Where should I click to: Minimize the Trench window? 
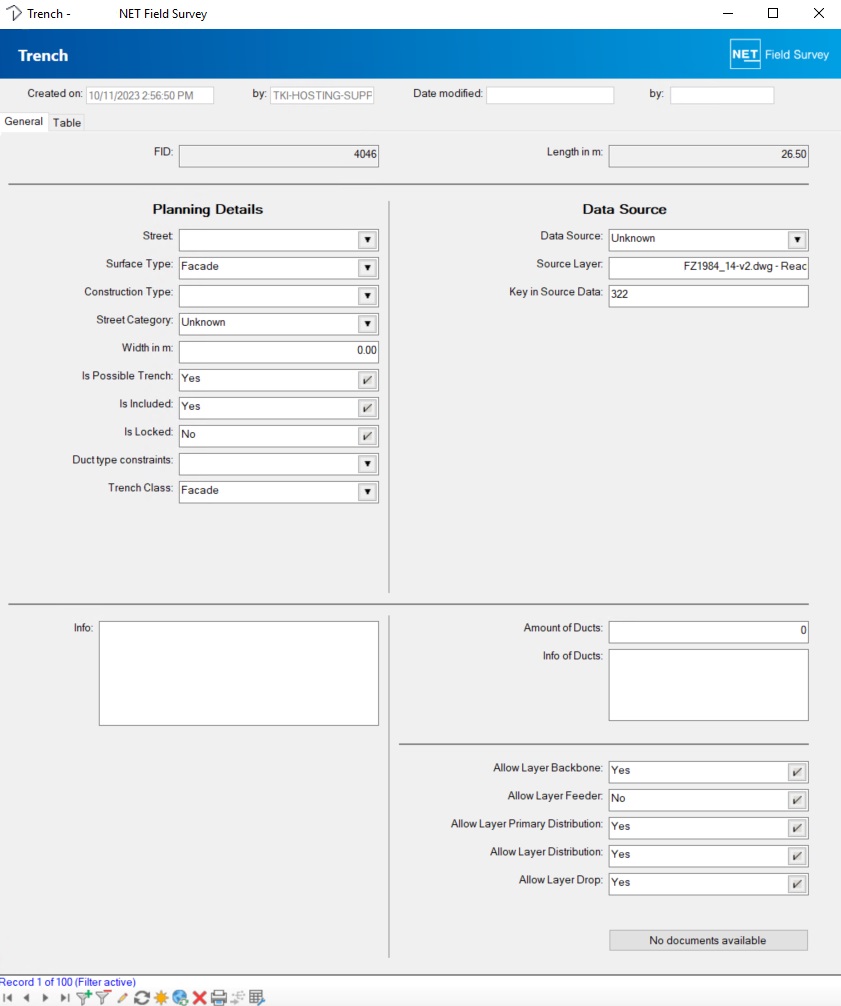(x=727, y=13)
